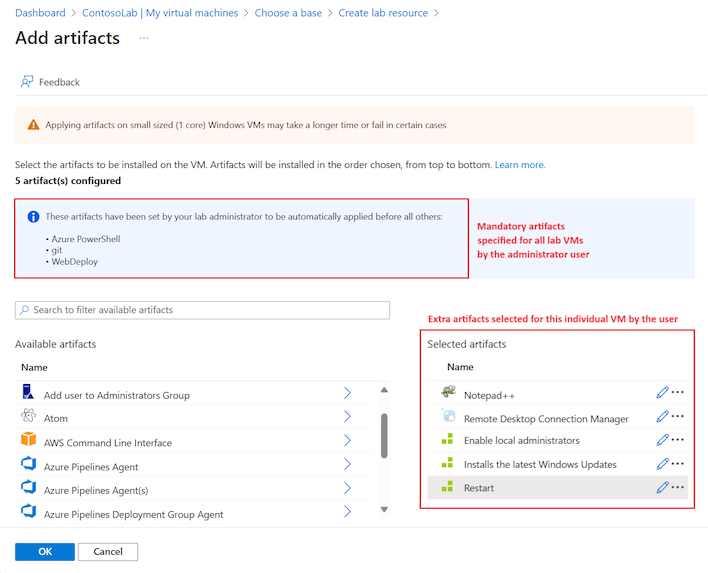Click the OK button
708x573 pixels.
pos(44,552)
